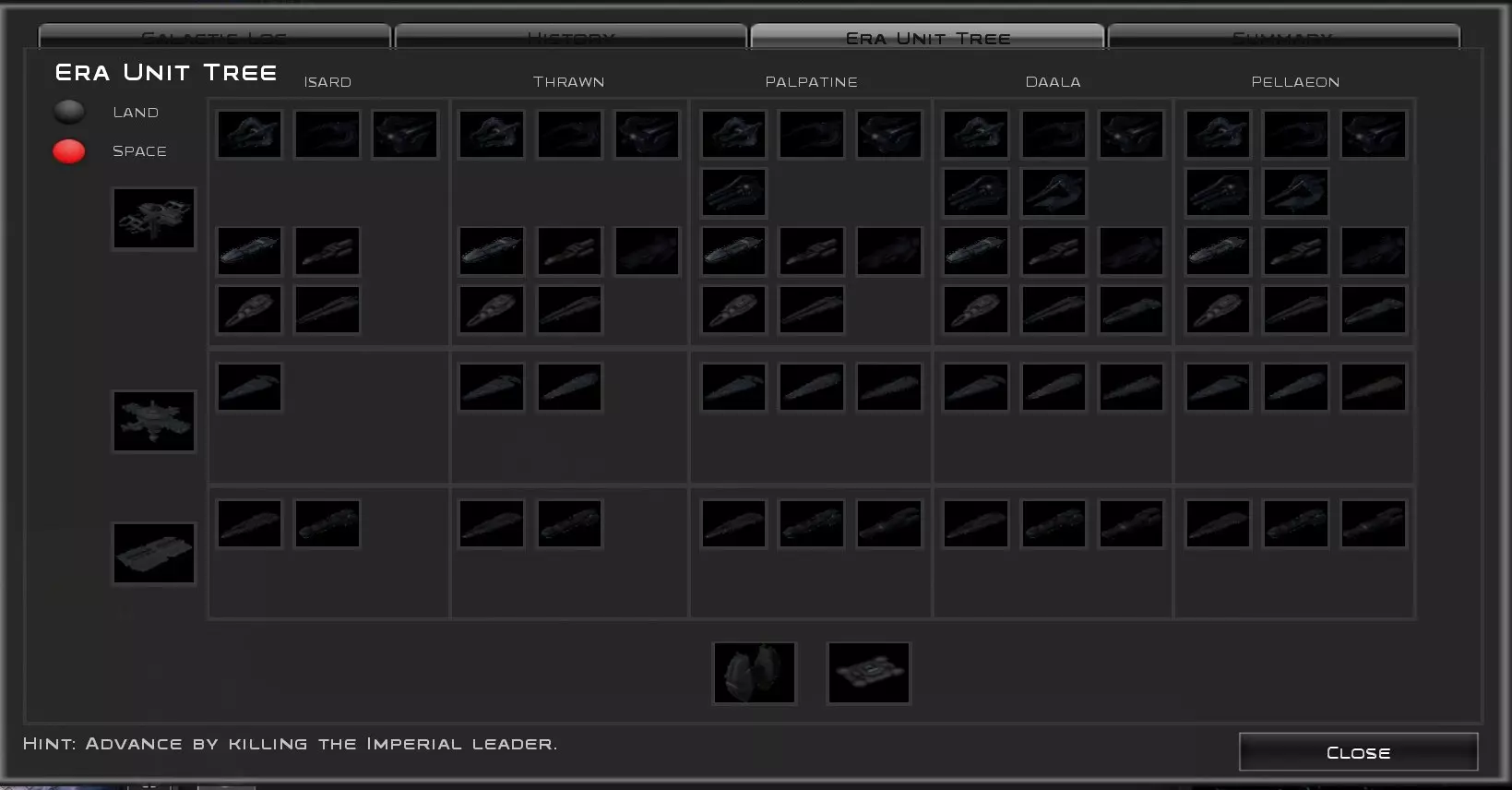This screenshot has width=1512, height=790.
Task: Select second unit icon in Daala's second row
Action: (x=1054, y=193)
